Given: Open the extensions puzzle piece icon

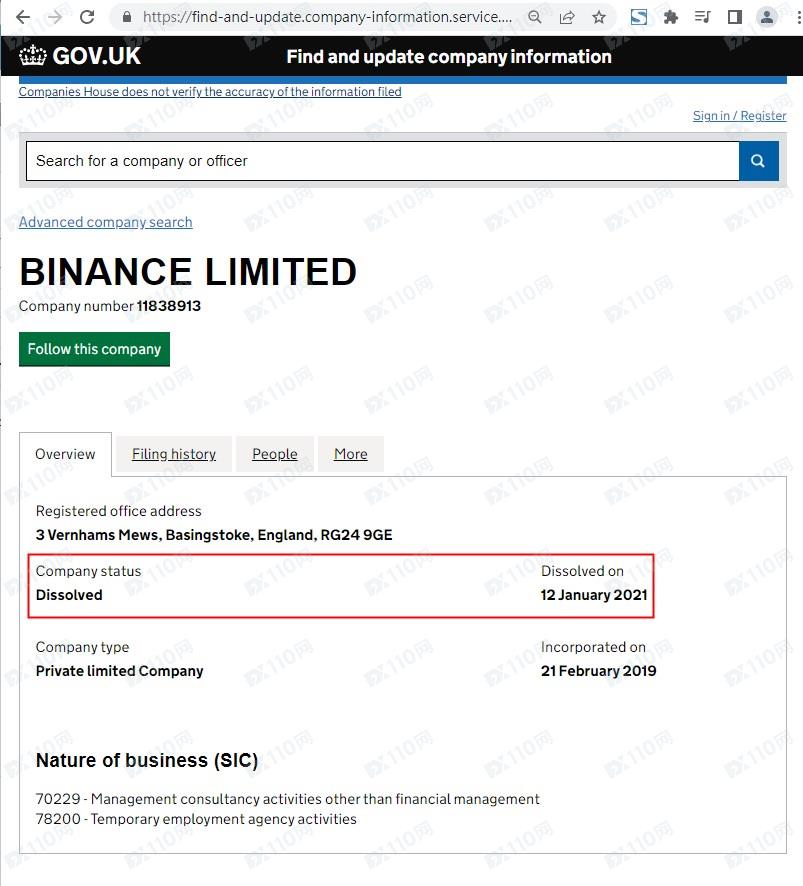Looking at the screenshot, I should 671,17.
